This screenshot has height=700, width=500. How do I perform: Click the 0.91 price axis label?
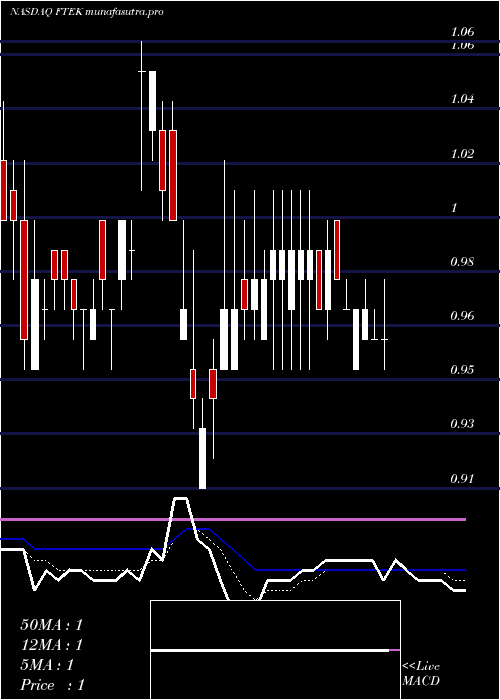(x=462, y=479)
